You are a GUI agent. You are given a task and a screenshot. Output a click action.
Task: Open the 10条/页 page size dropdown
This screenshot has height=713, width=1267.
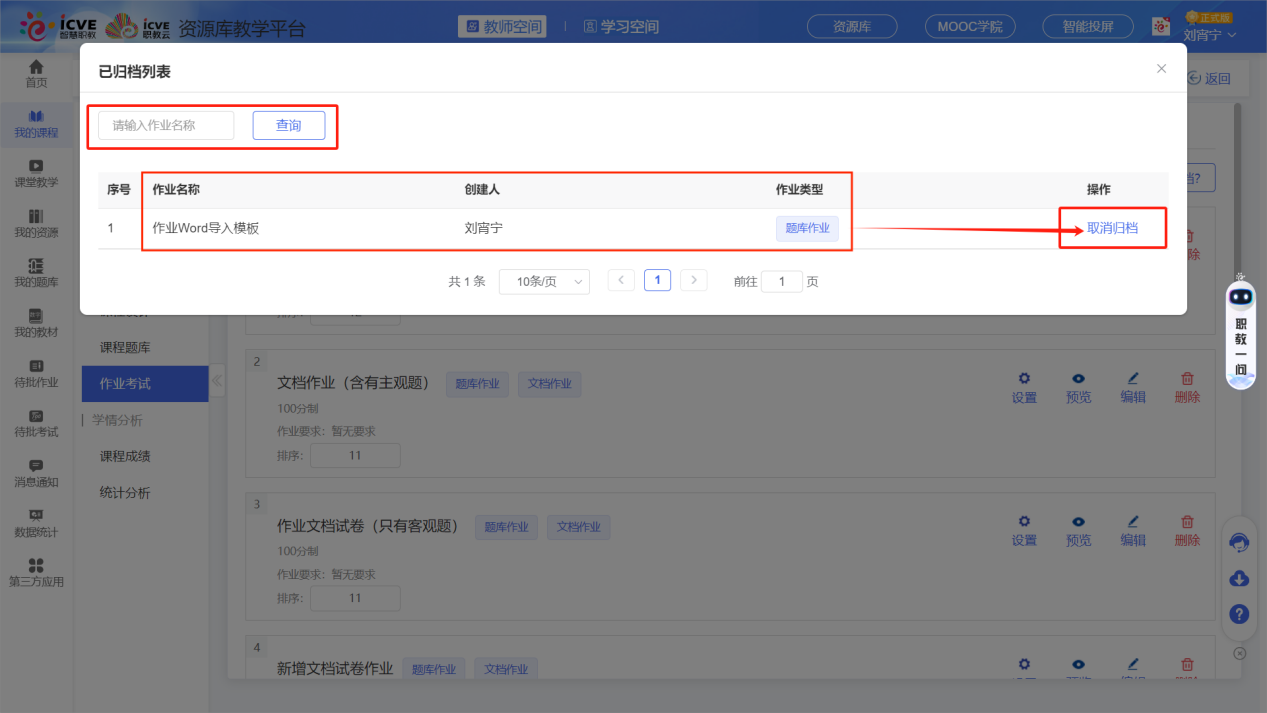[544, 282]
